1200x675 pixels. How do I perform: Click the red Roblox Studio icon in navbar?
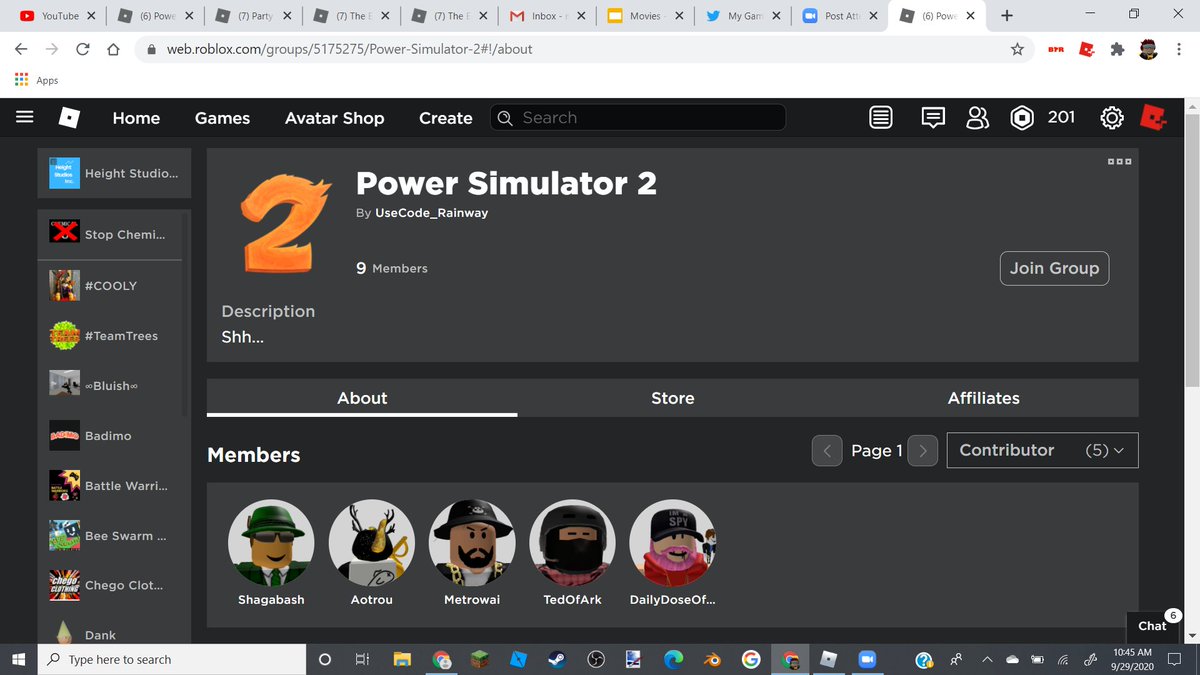click(x=1154, y=117)
